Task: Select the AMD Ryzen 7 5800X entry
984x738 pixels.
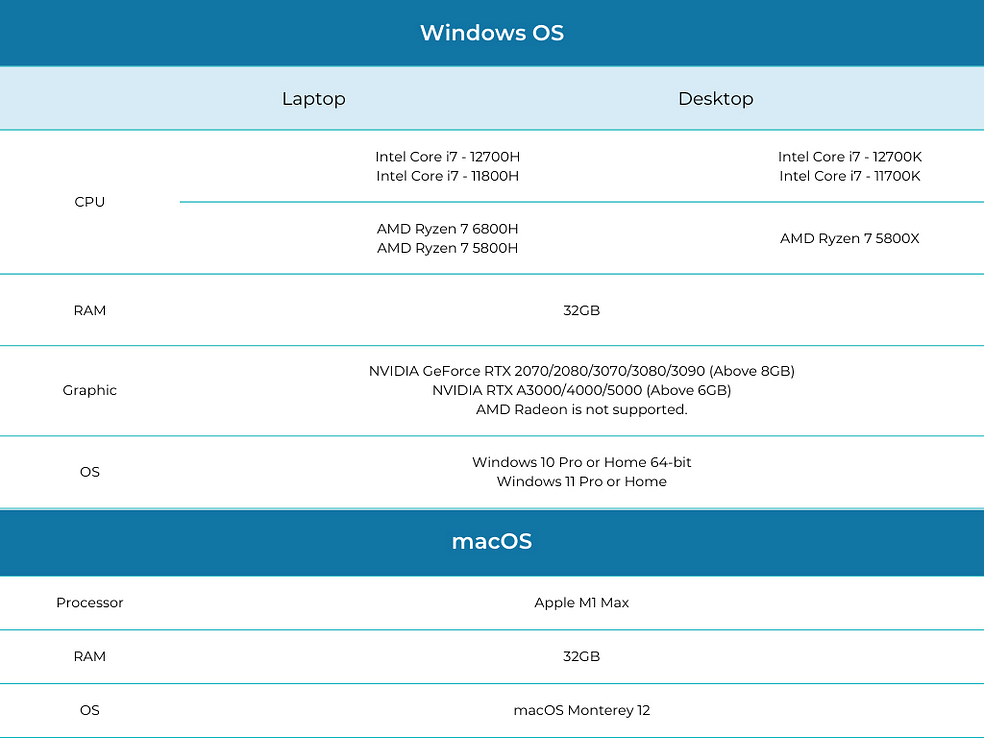Action: tap(850, 238)
